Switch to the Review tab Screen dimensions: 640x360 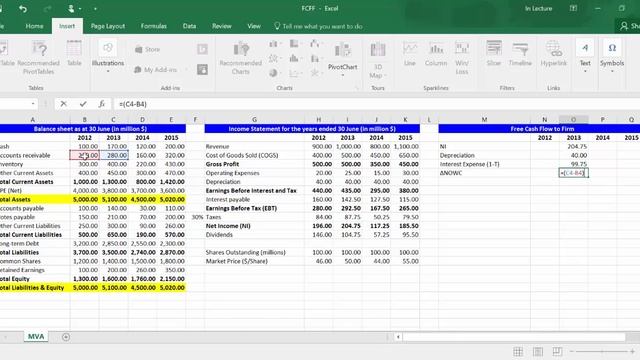tap(222, 26)
